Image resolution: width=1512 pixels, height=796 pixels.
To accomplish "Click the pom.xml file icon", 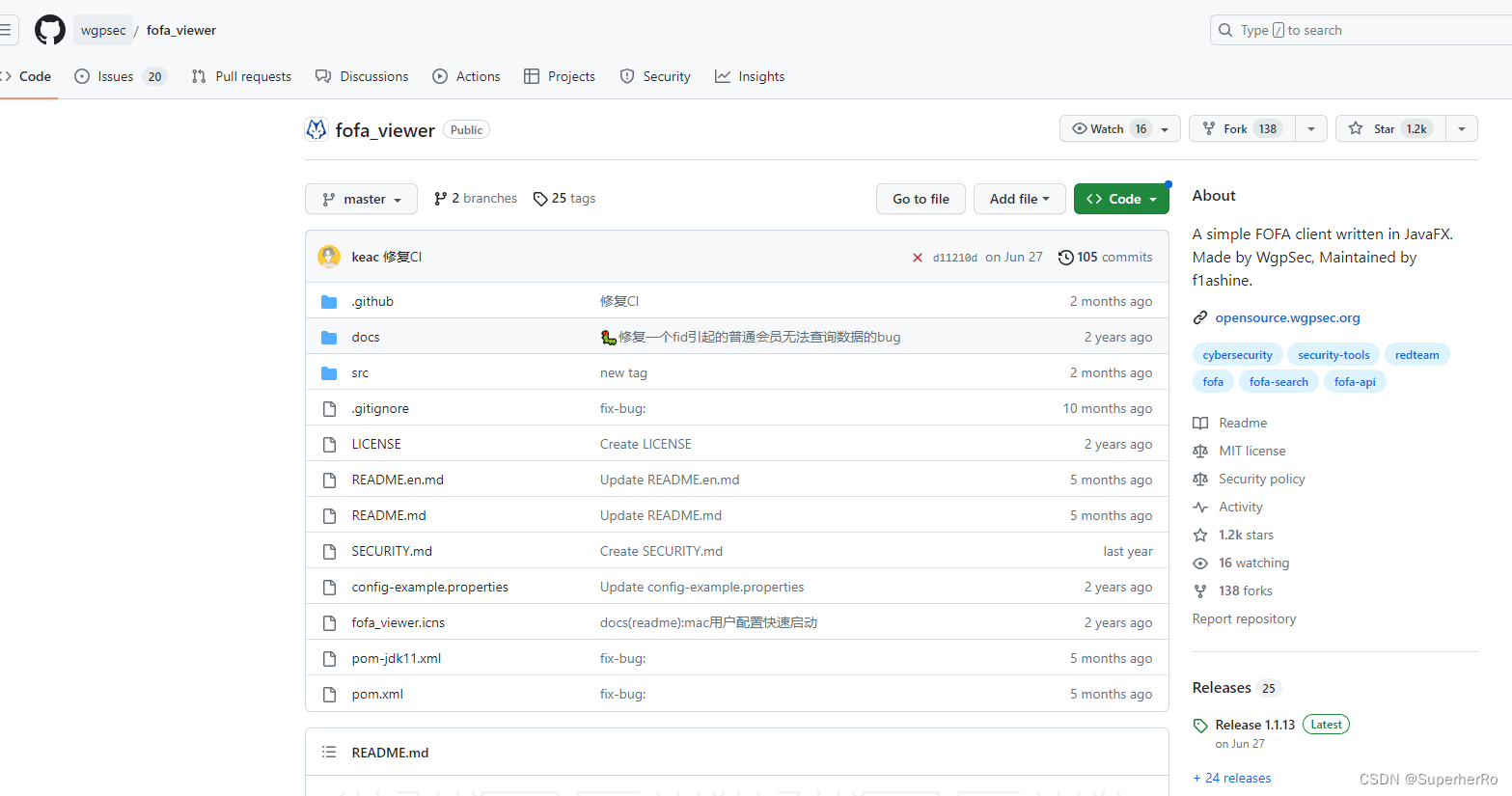I will pyautogui.click(x=329, y=695).
